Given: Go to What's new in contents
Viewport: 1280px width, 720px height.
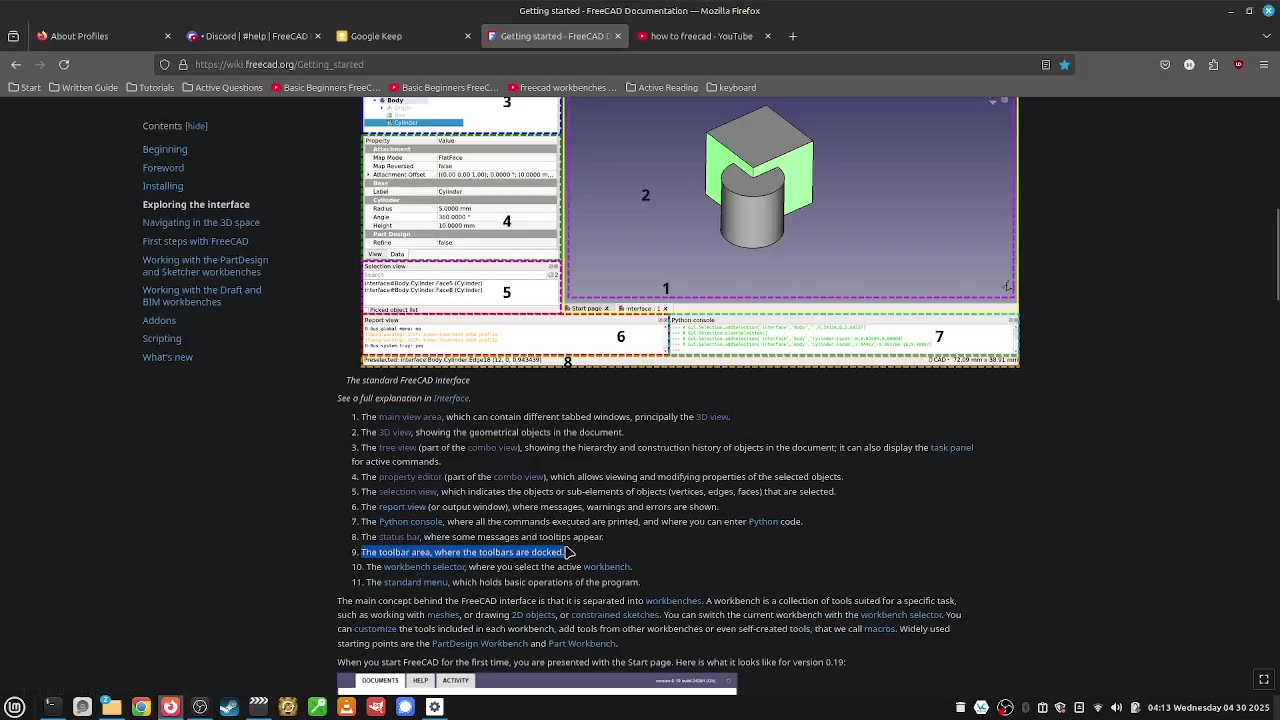Looking at the screenshot, I should click(x=167, y=357).
